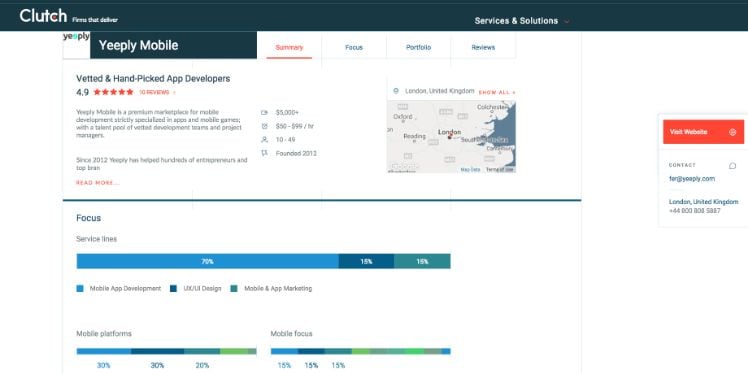Click the UX/UI Design legend swatch
The image size is (748, 374).
coord(174,289)
